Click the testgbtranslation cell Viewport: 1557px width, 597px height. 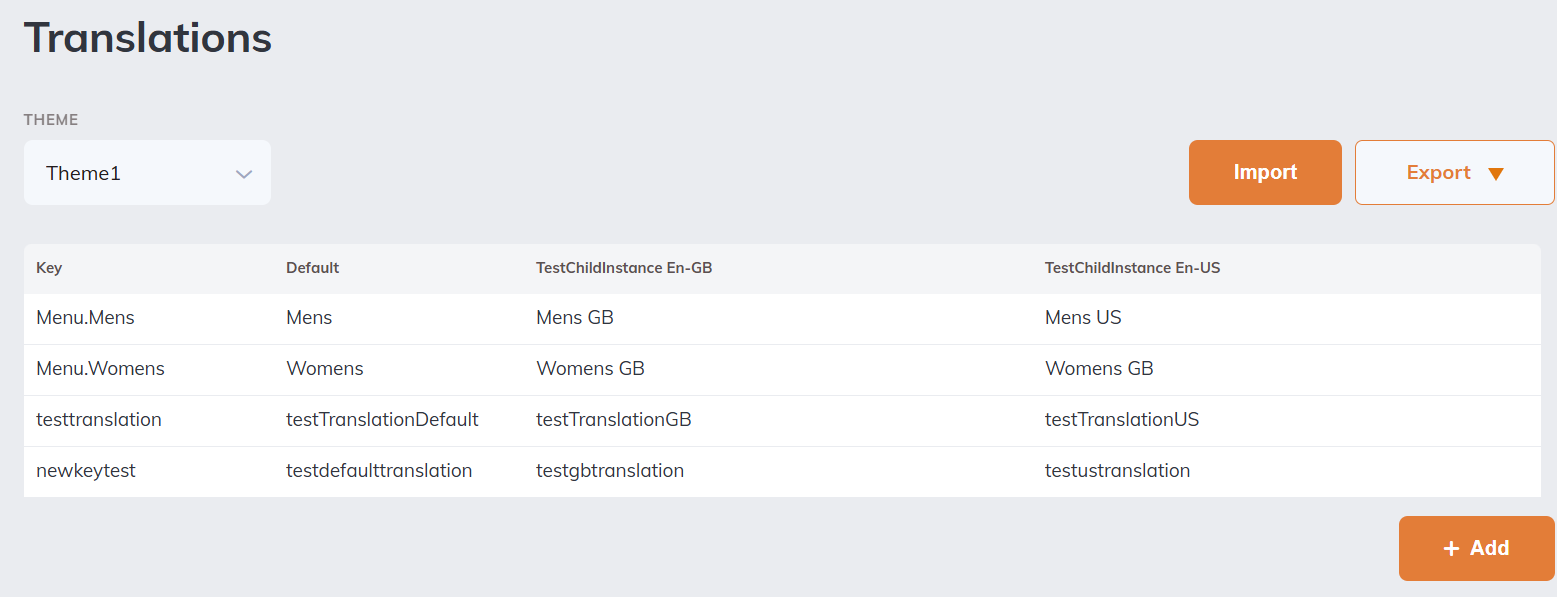[610, 471]
